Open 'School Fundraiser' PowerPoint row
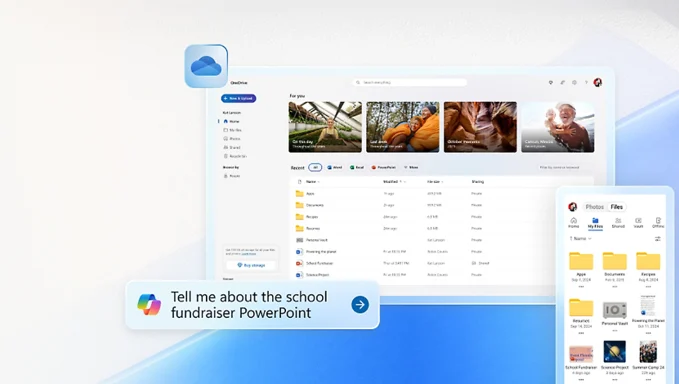Image resolution: width=679 pixels, height=384 pixels. pos(441,263)
